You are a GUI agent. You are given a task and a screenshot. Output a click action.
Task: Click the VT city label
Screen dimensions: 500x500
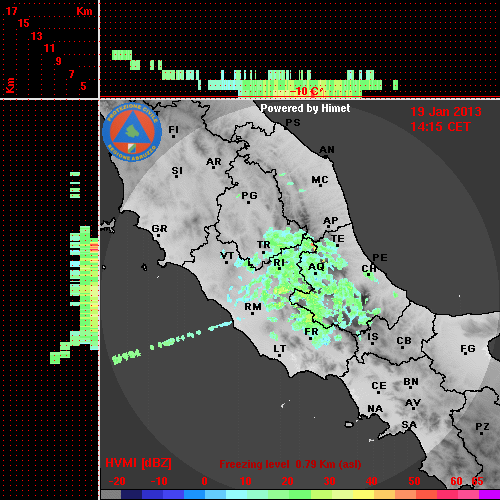tap(227, 256)
